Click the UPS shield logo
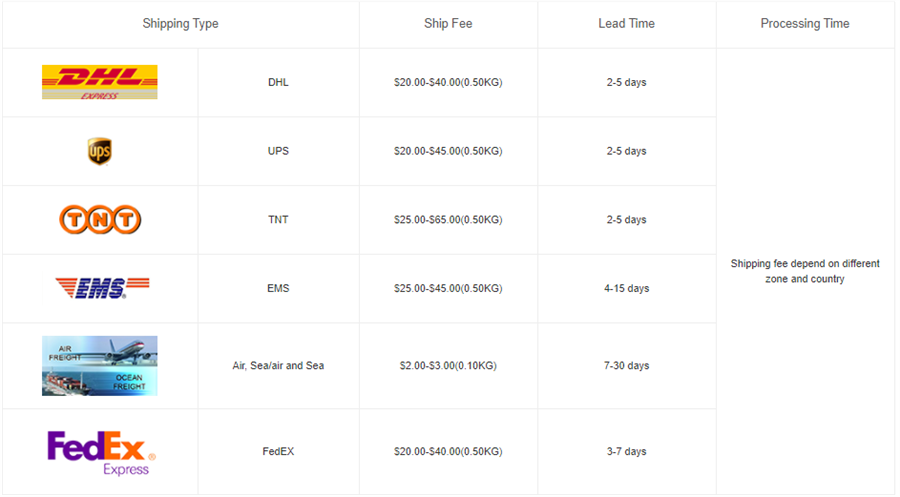 pos(99,151)
